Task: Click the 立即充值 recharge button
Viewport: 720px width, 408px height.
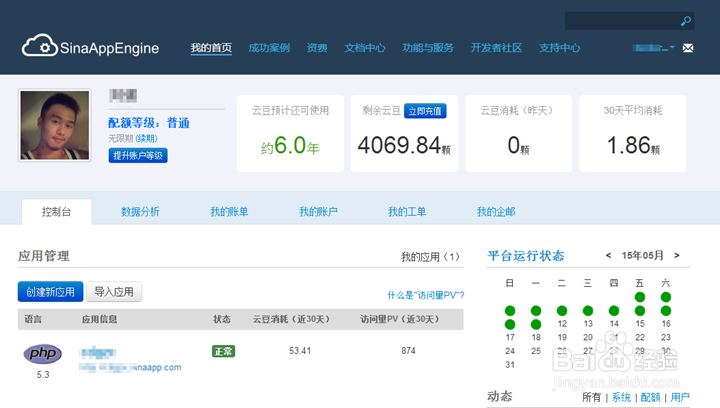Action: [x=425, y=111]
